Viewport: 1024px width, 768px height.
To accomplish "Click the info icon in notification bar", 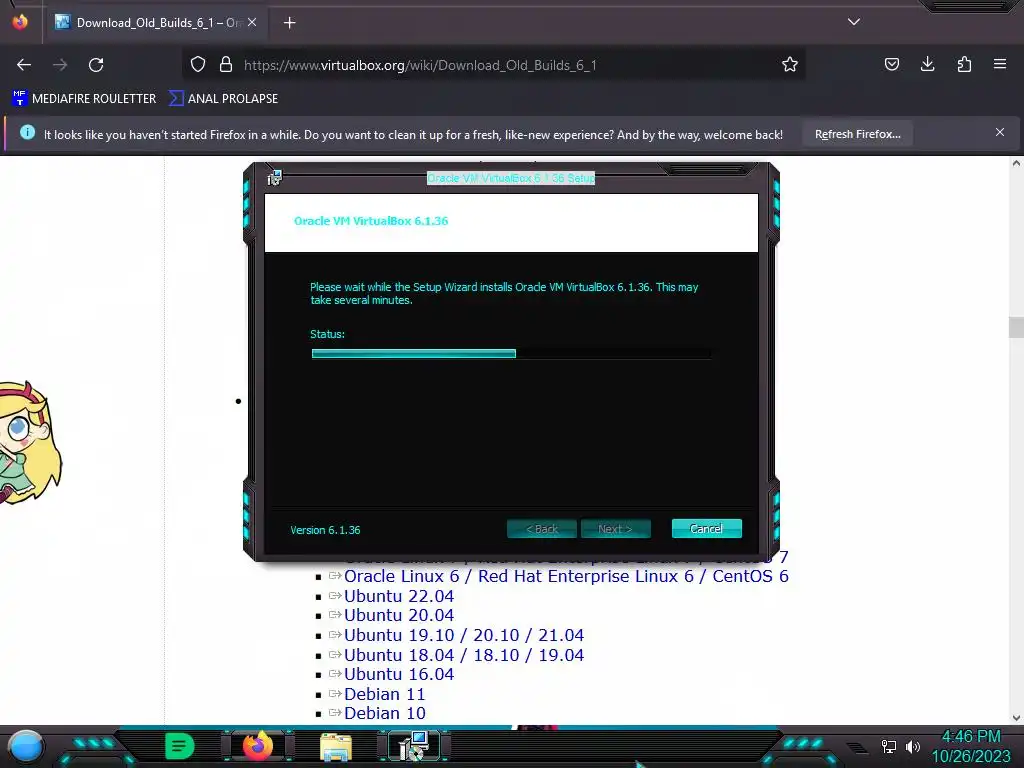I will click(27, 133).
